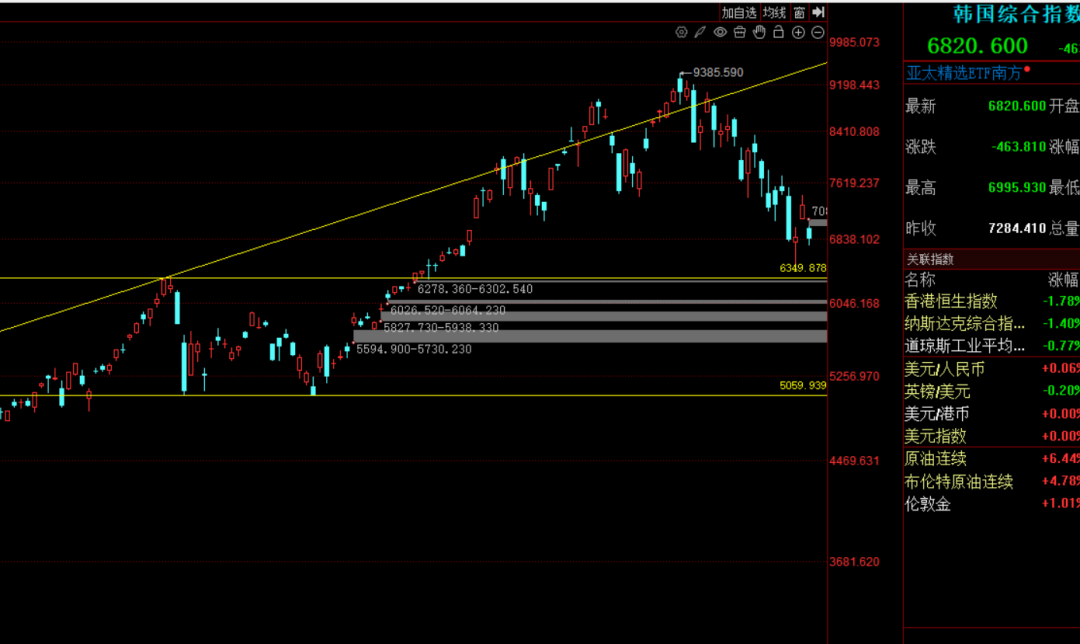This screenshot has height=644, width=1080.
Task: Select the 伦敦金 London gold row
Action: (992, 504)
